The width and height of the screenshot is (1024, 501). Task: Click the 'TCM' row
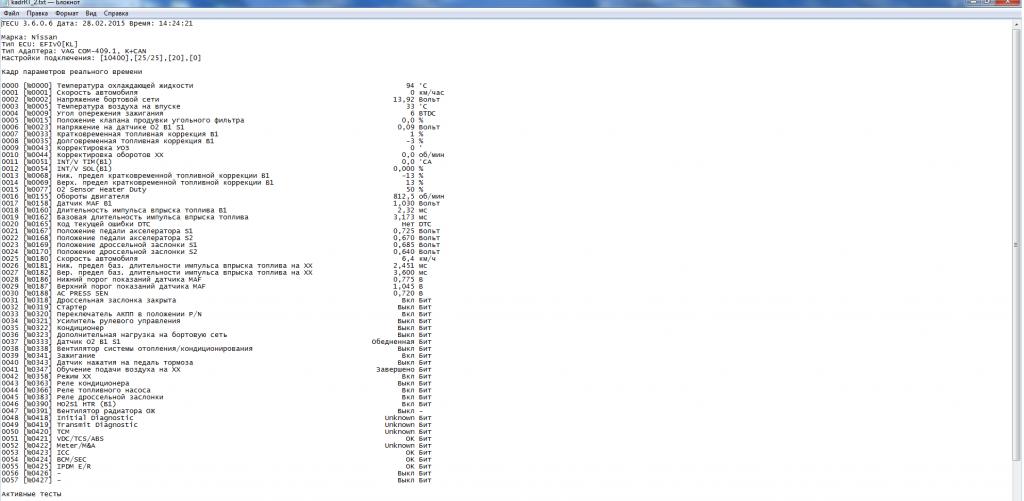(223, 432)
